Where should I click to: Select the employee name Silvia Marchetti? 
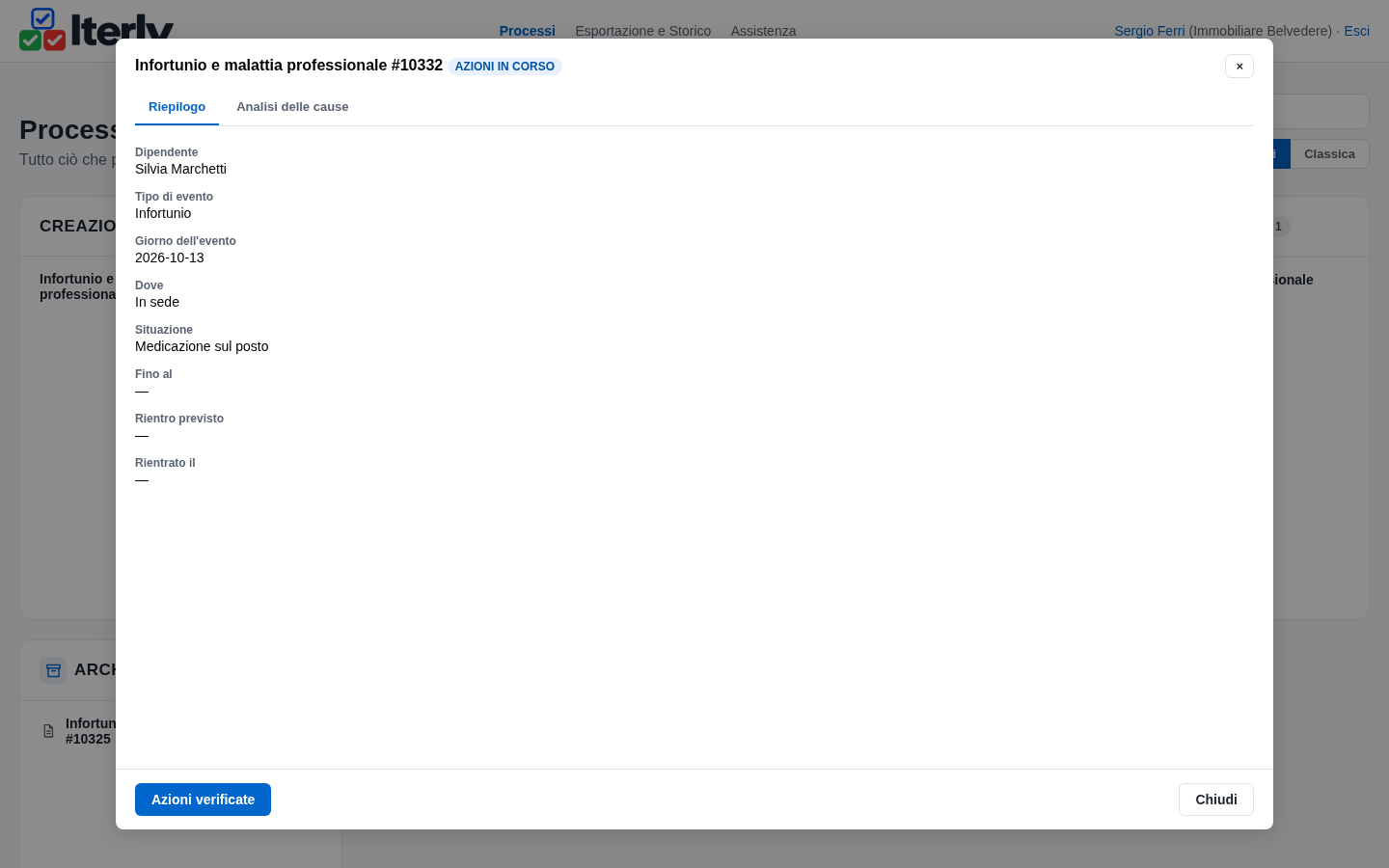180,169
